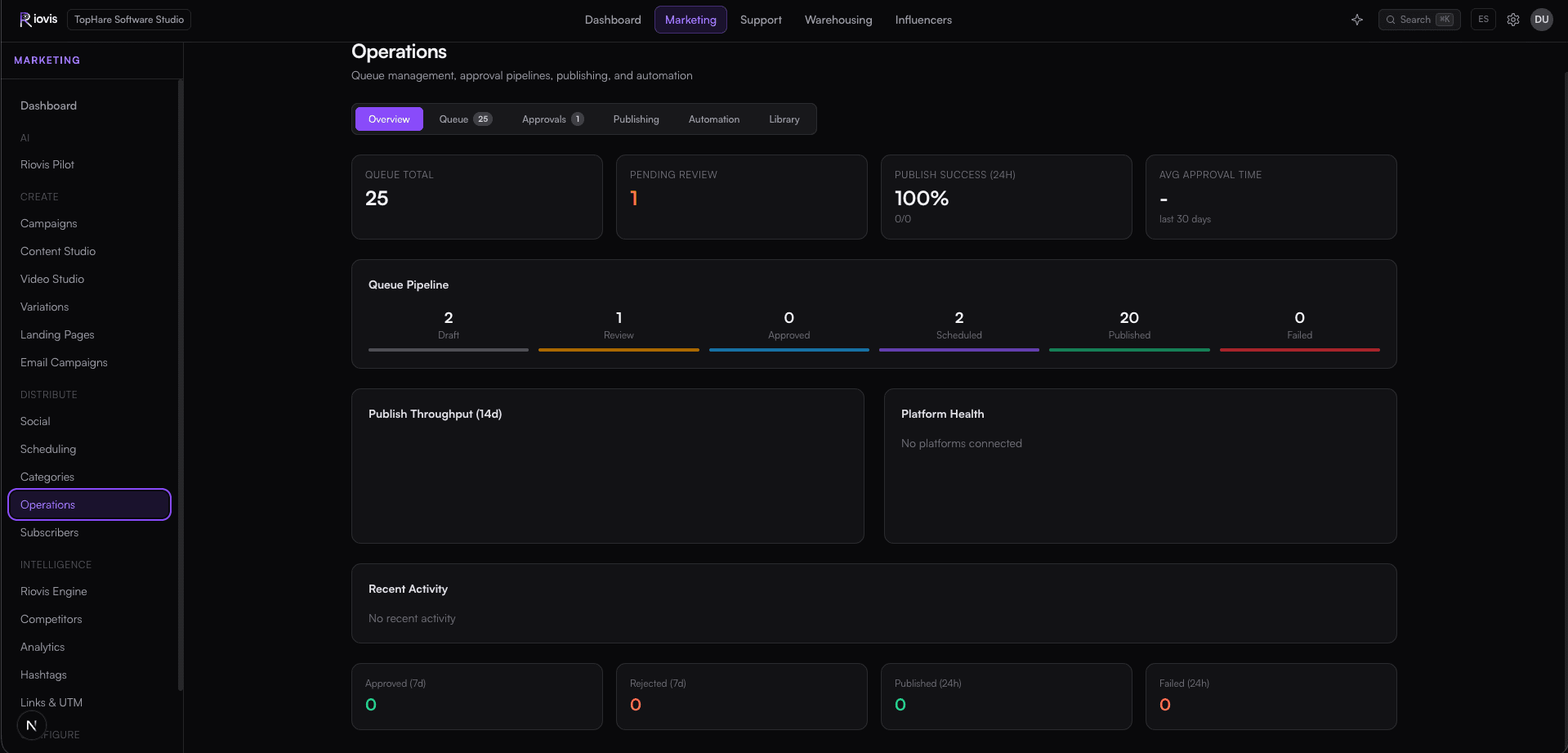Screen dimensions: 1568x753
Task: Click the ES language switcher
Action: [x=1484, y=20]
